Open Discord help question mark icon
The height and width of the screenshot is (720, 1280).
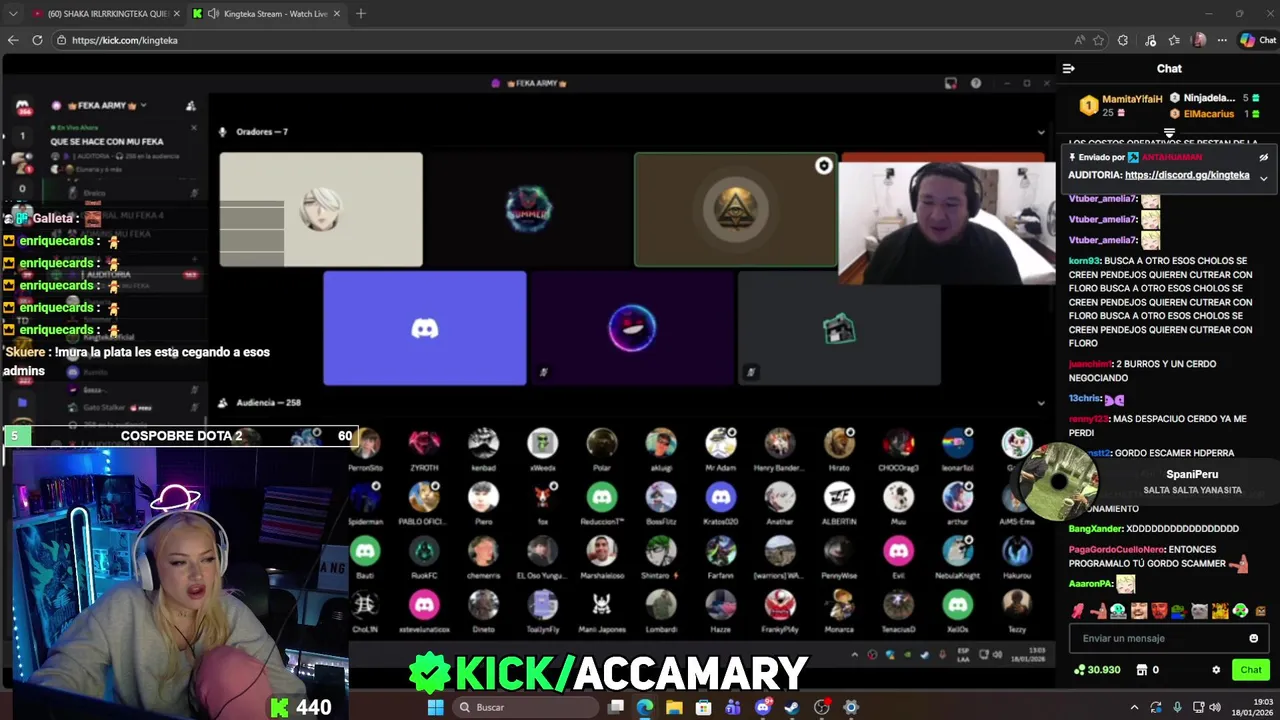tap(976, 83)
